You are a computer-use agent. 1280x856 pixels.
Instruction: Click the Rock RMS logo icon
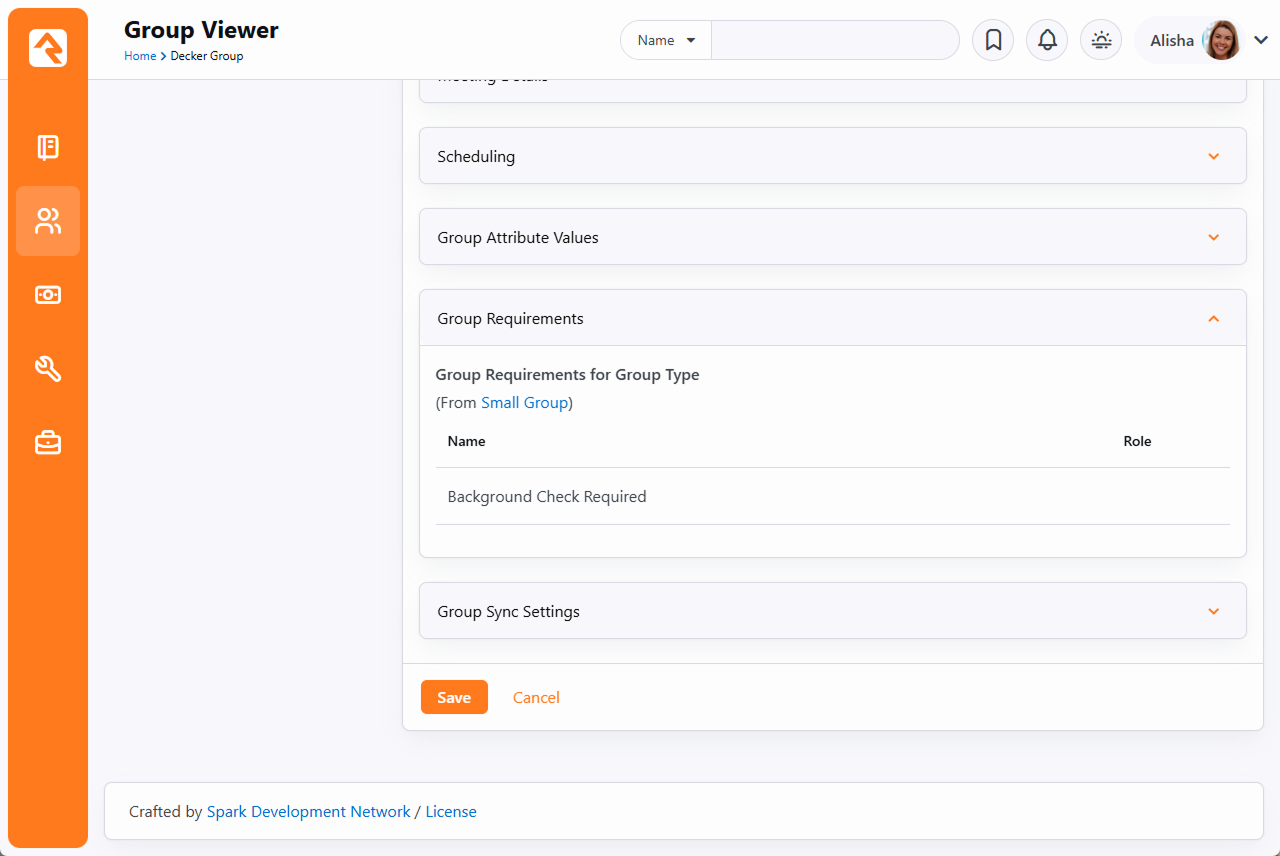click(x=48, y=48)
